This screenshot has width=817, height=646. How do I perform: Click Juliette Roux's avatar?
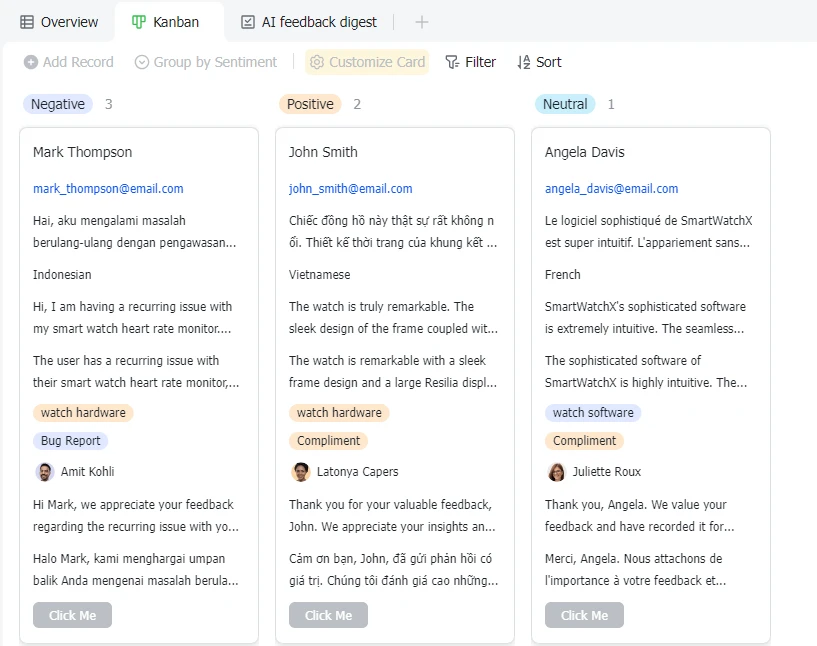click(557, 472)
